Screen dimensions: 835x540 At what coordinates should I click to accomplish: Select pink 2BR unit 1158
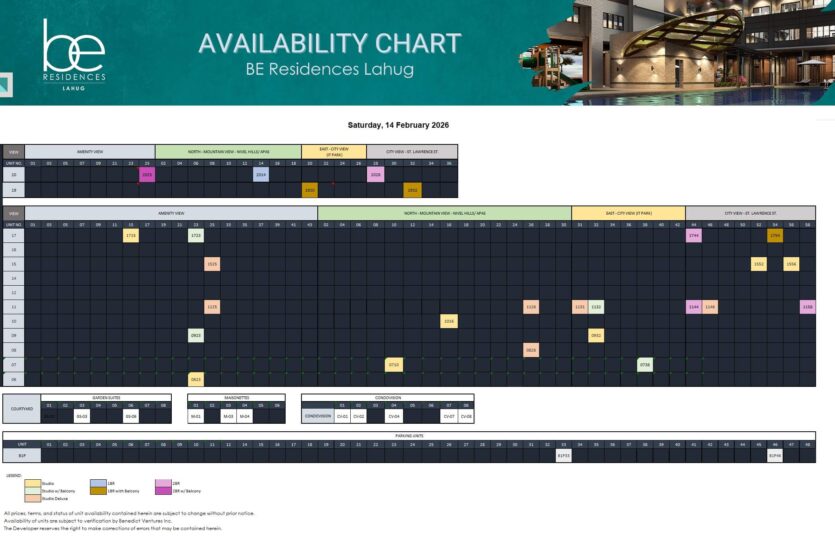pyautogui.click(x=808, y=307)
